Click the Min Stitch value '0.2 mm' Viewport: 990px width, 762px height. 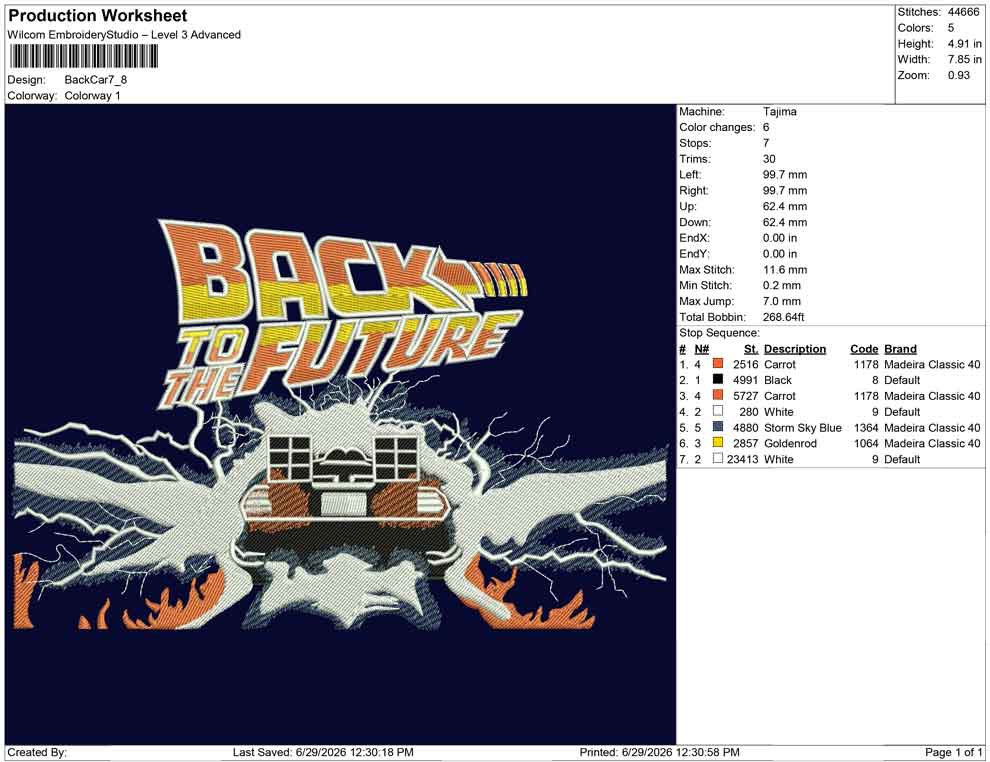[782, 285]
